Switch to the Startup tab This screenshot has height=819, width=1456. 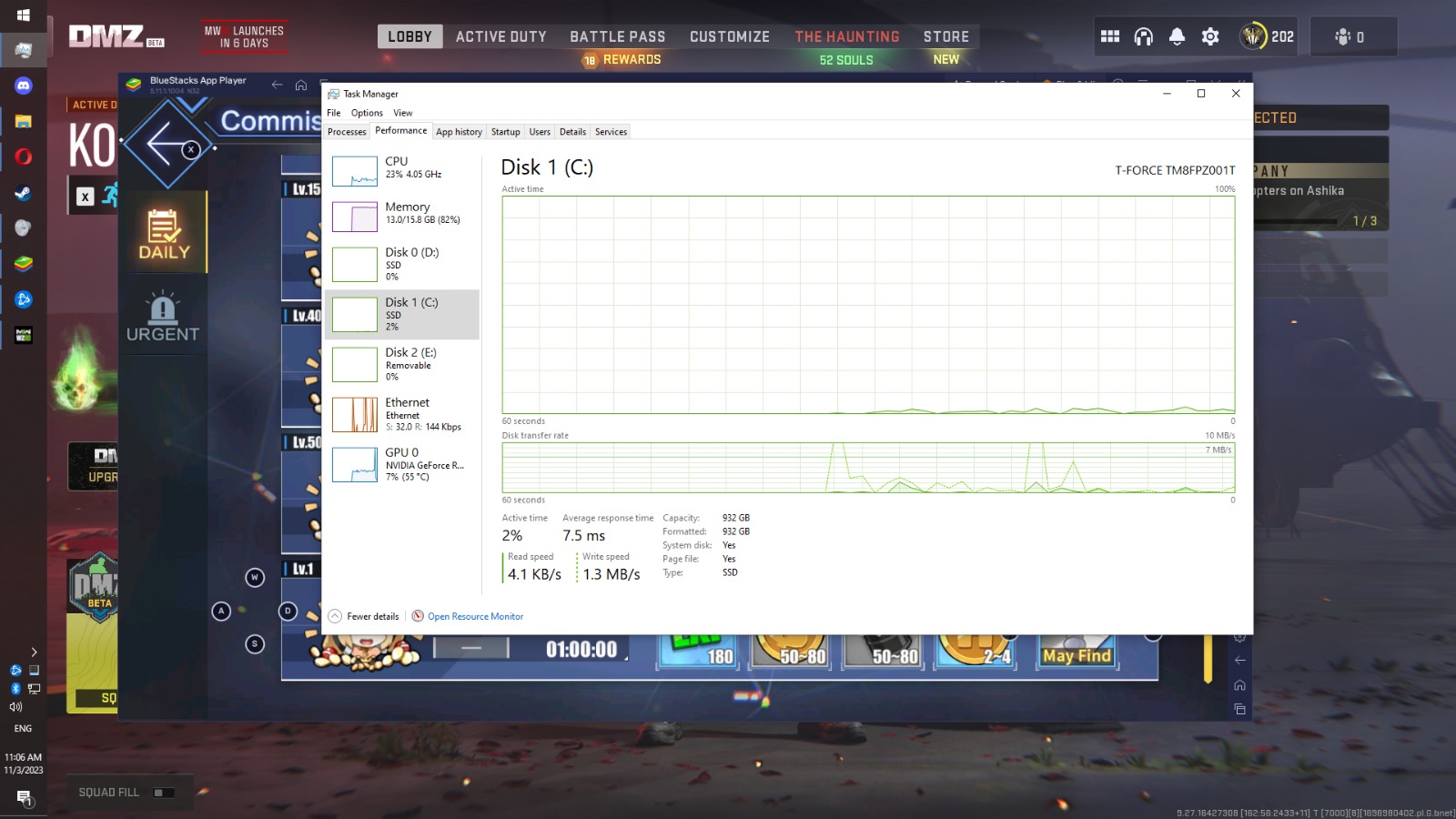(505, 132)
